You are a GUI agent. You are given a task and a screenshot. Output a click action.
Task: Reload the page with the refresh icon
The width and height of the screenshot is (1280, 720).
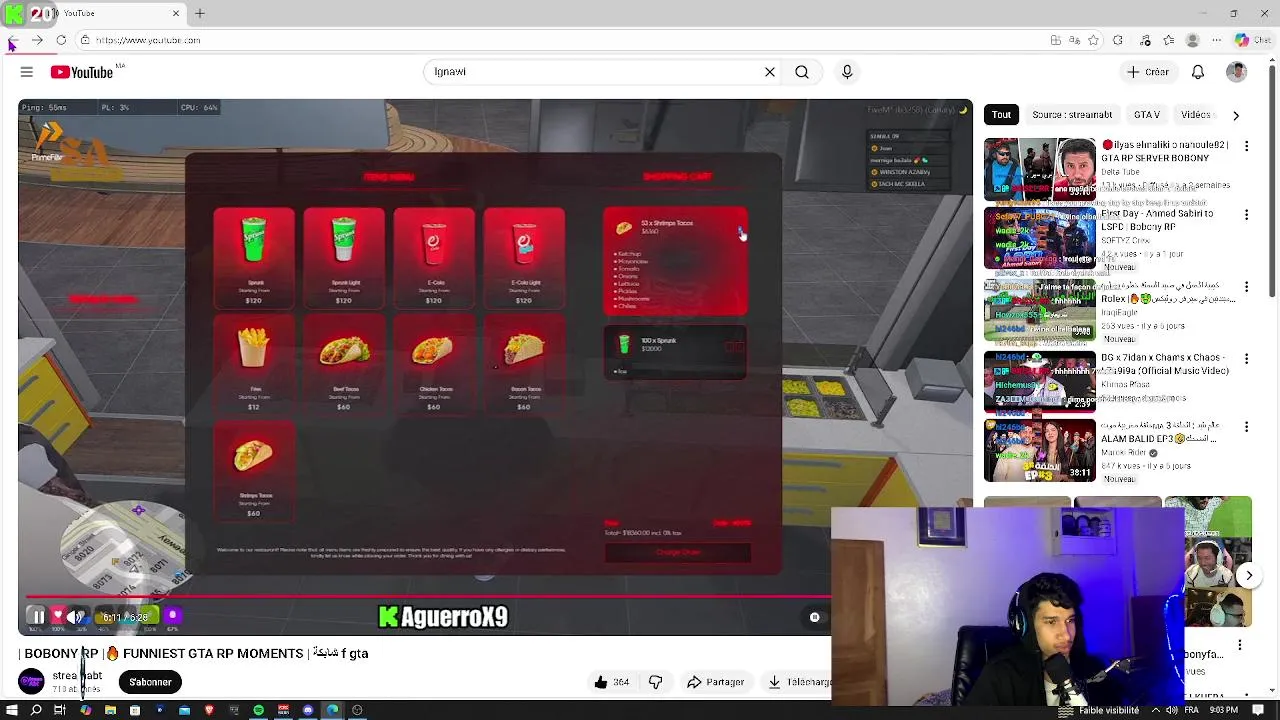tap(61, 40)
